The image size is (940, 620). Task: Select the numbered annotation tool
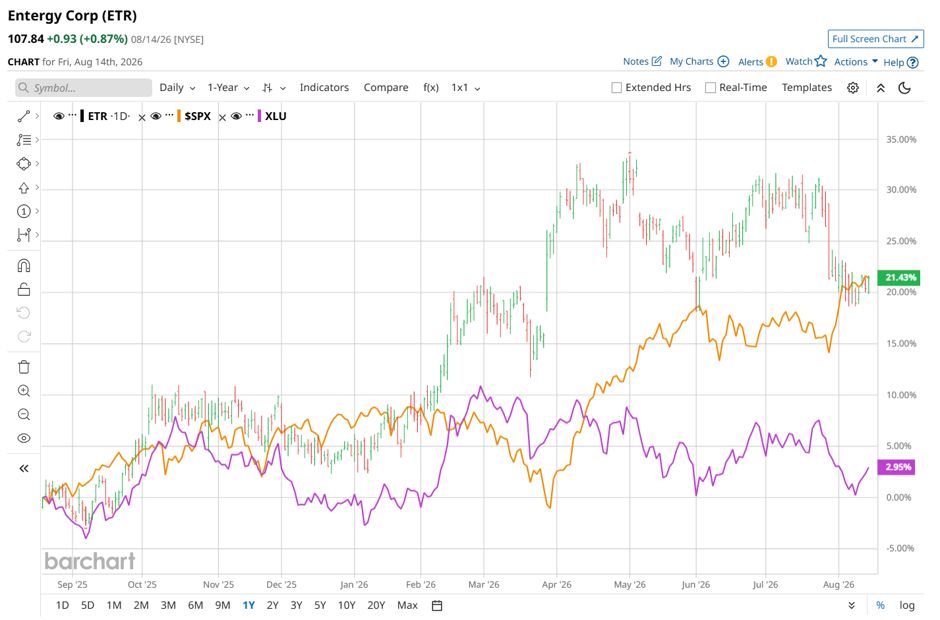(23, 211)
